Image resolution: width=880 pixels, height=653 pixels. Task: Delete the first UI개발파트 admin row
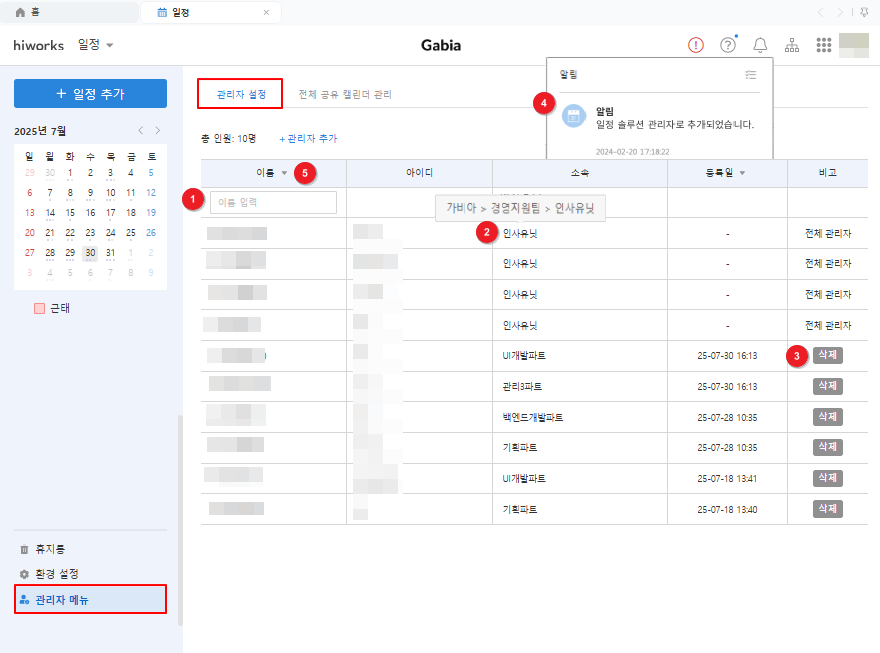coord(827,355)
